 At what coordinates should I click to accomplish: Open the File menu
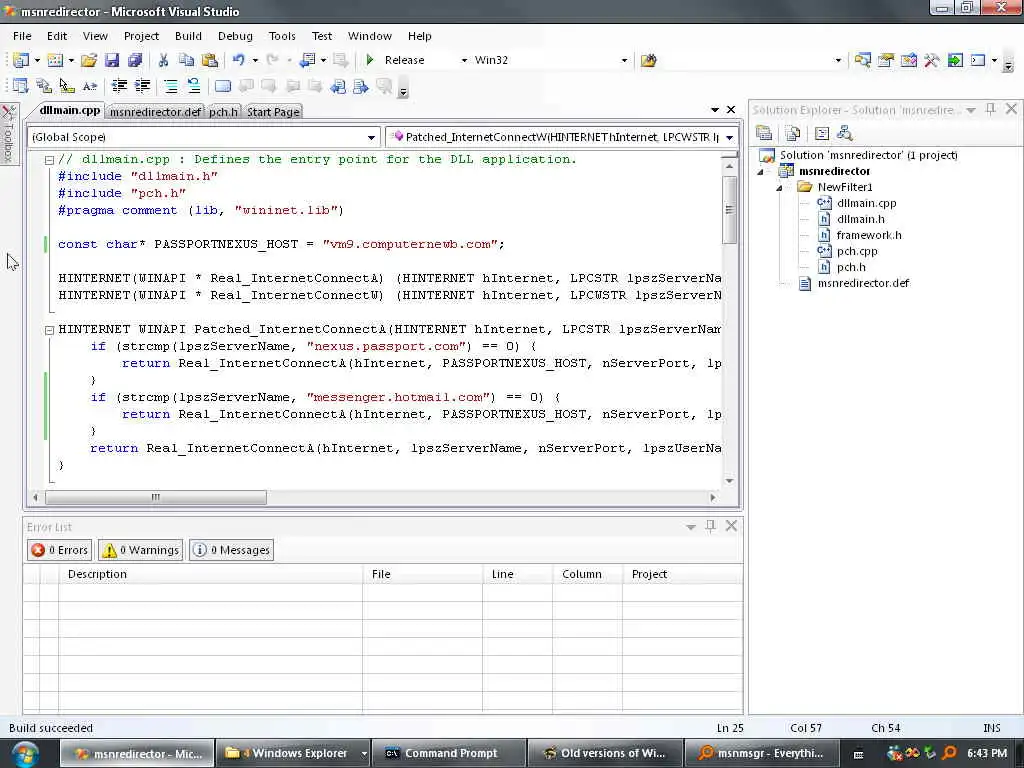click(x=22, y=36)
